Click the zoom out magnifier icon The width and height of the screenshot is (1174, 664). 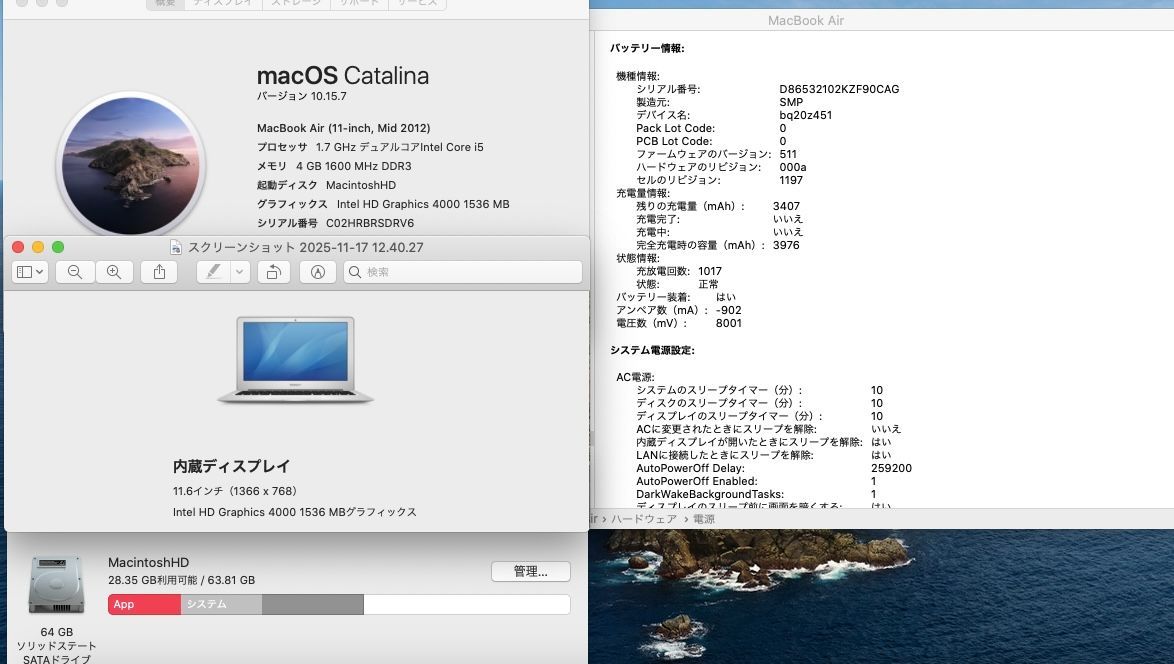pos(75,272)
